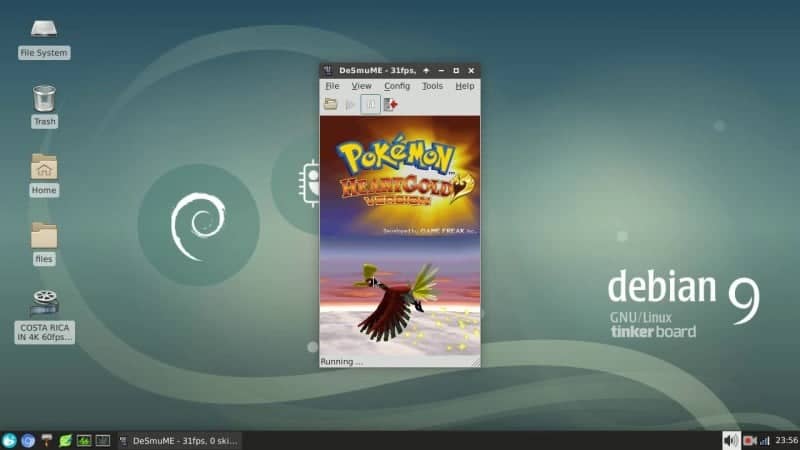Viewport: 800px width, 450px height.
Task: Select the files folder desktop icon
Action: [44, 235]
